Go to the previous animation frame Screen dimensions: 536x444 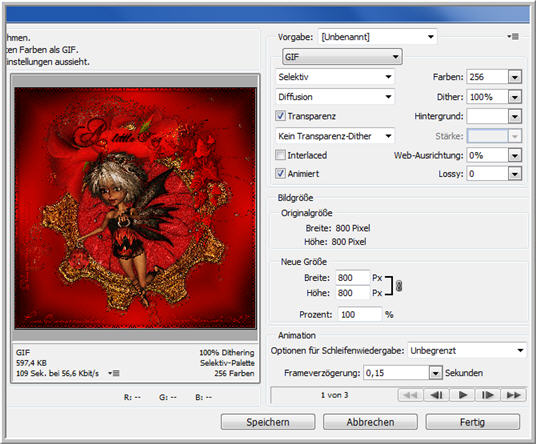(x=437, y=395)
